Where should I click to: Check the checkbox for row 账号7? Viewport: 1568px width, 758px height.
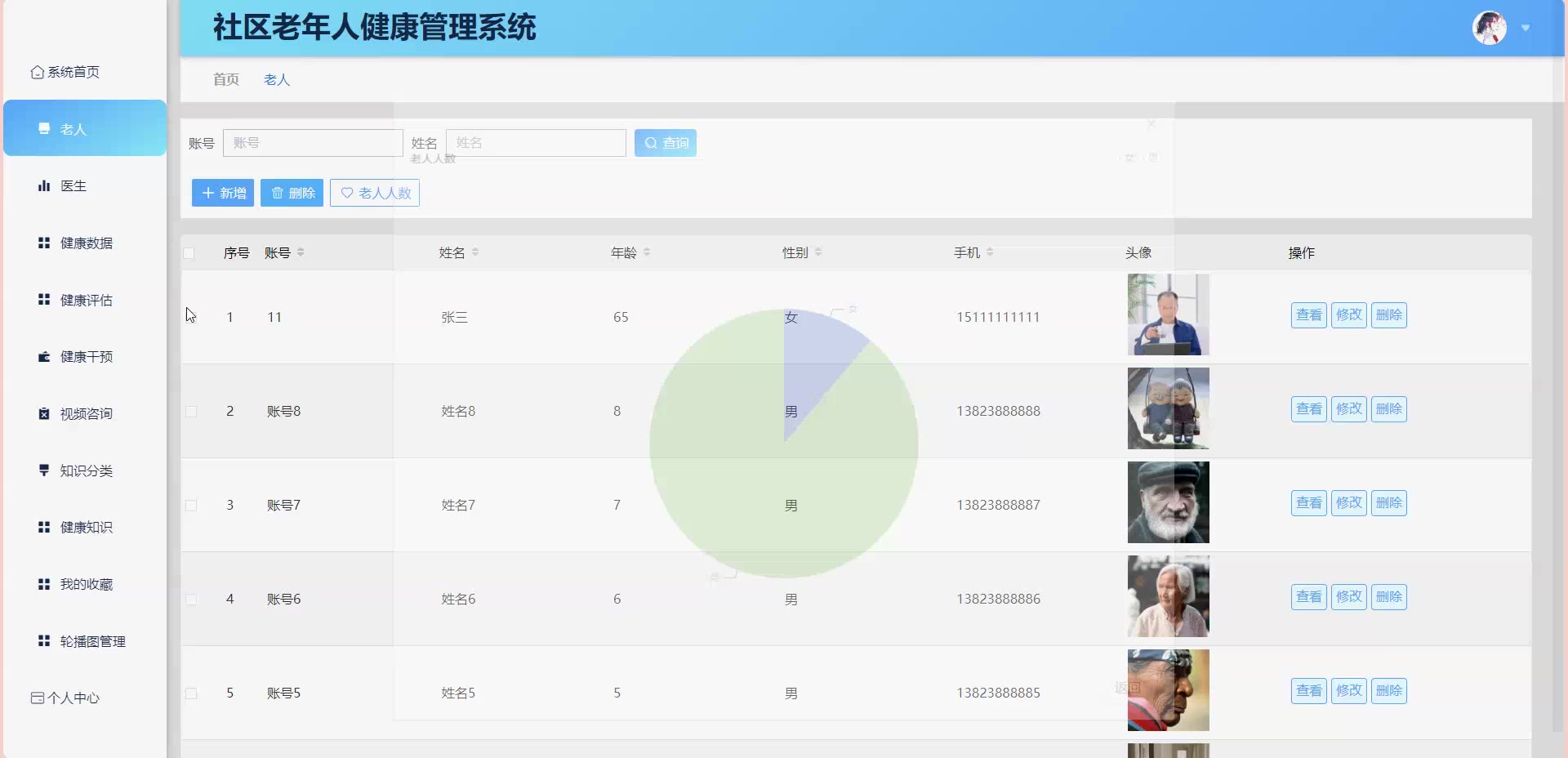point(191,506)
